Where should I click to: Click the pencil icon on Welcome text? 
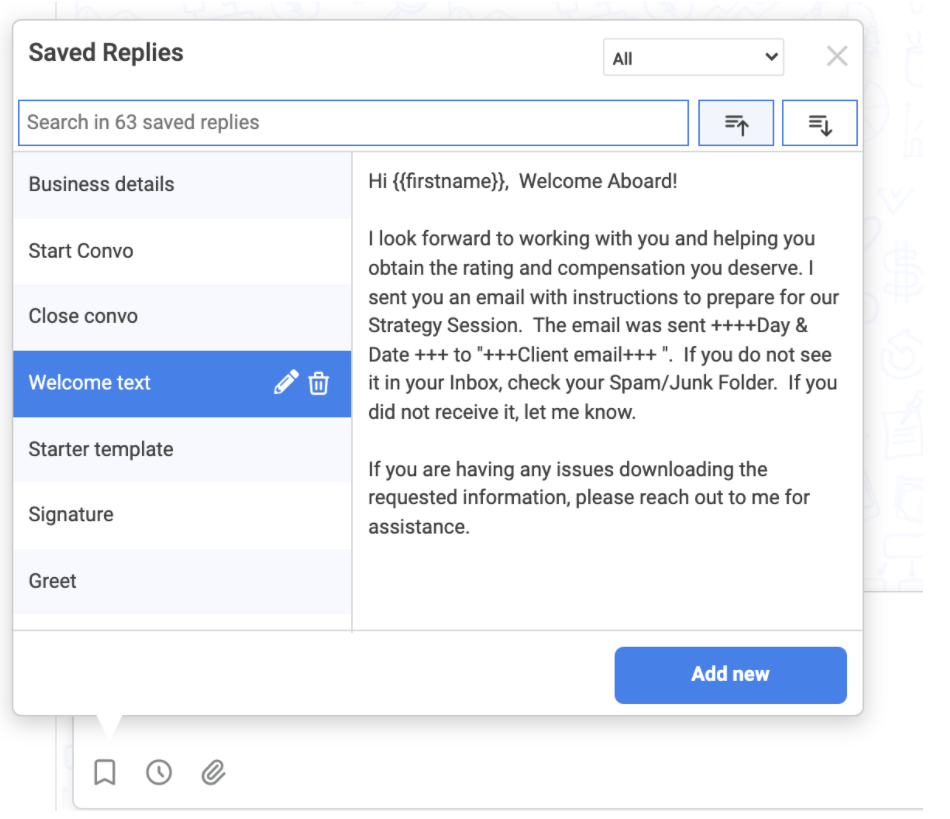tap(286, 382)
